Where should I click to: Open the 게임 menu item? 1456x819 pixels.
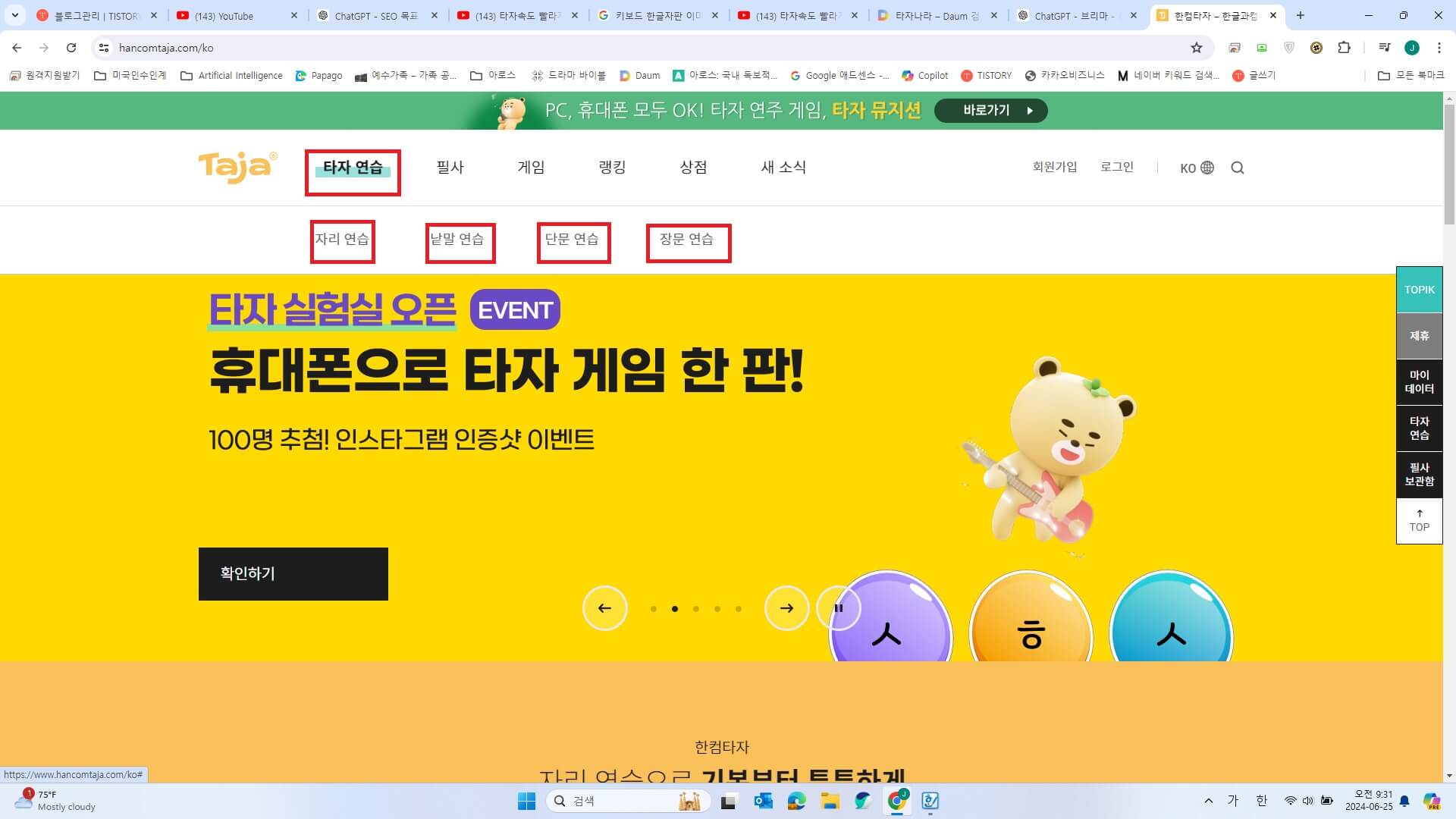point(531,168)
